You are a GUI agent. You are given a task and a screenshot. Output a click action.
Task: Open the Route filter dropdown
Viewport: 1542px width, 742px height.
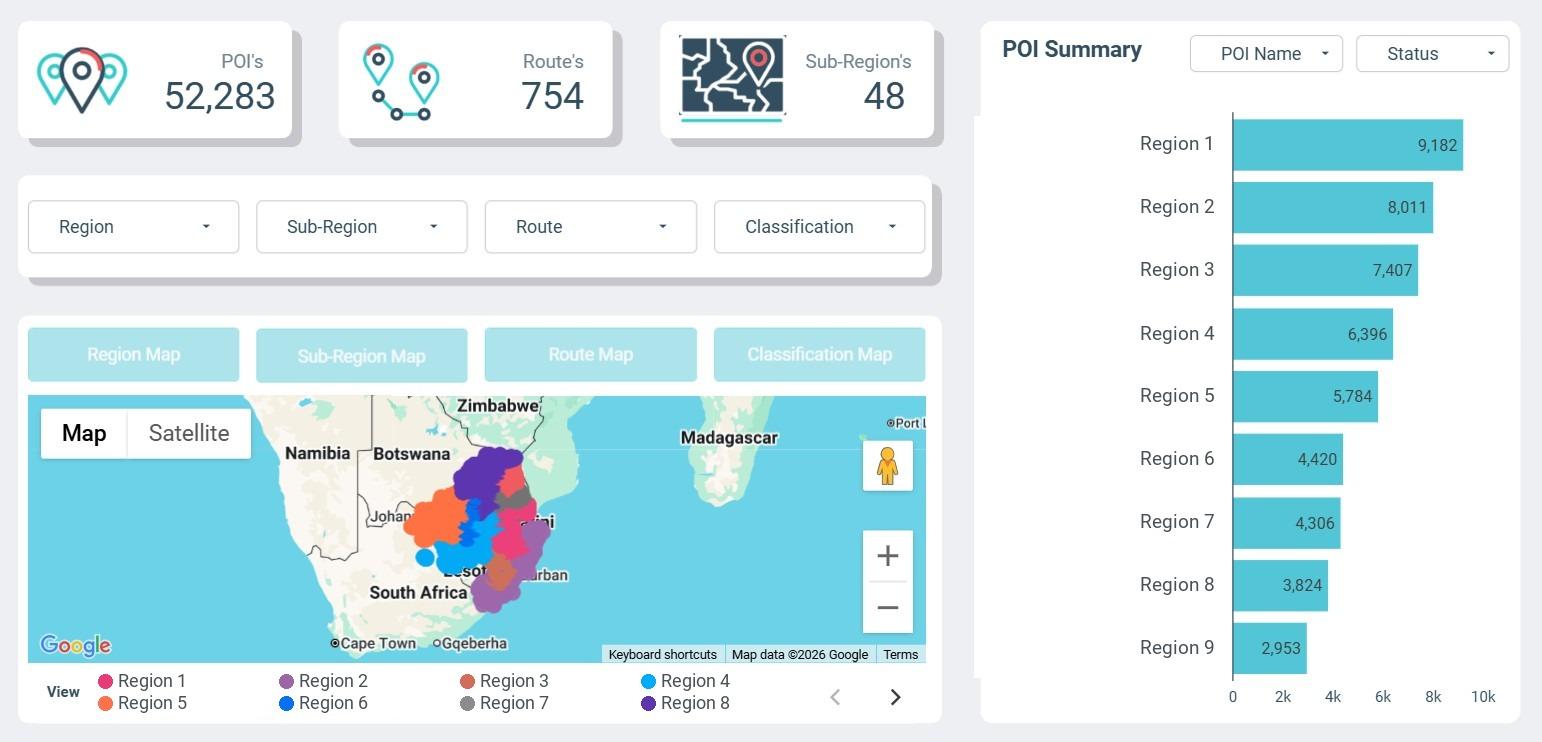point(590,227)
